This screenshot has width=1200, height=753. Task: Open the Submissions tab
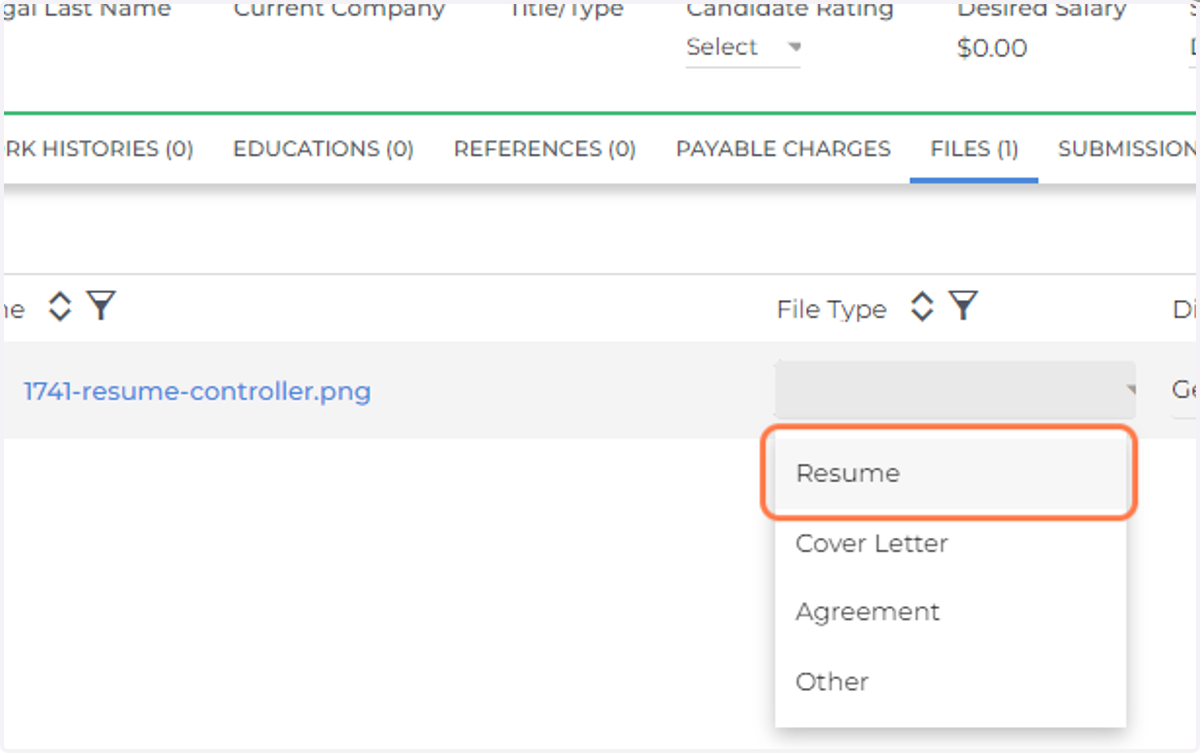coord(1127,149)
